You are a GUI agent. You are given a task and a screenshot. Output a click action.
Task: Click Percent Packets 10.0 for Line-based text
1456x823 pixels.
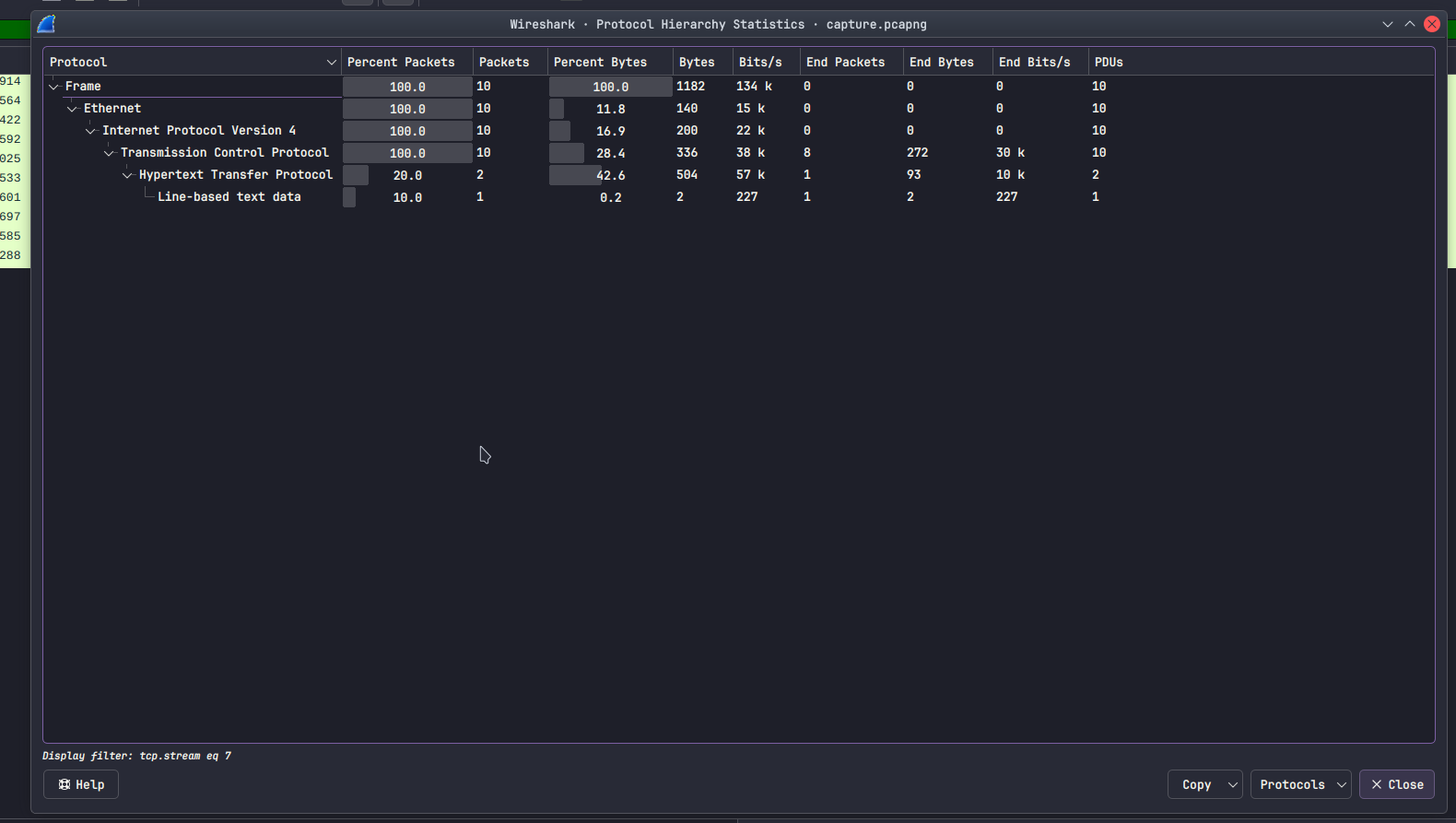(407, 197)
